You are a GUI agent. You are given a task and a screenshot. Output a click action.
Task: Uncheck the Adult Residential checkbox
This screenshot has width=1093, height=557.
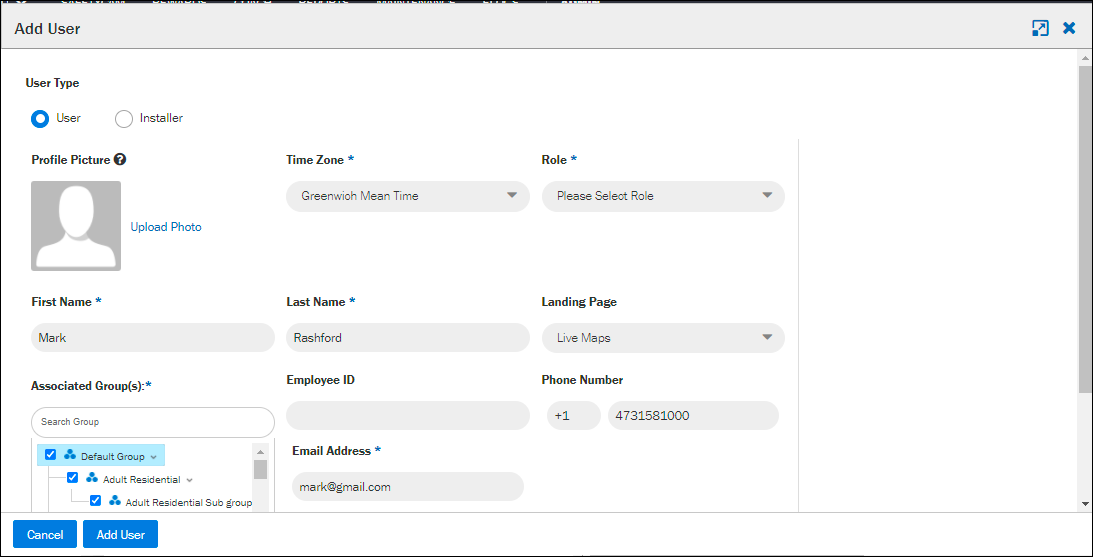click(72, 478)
